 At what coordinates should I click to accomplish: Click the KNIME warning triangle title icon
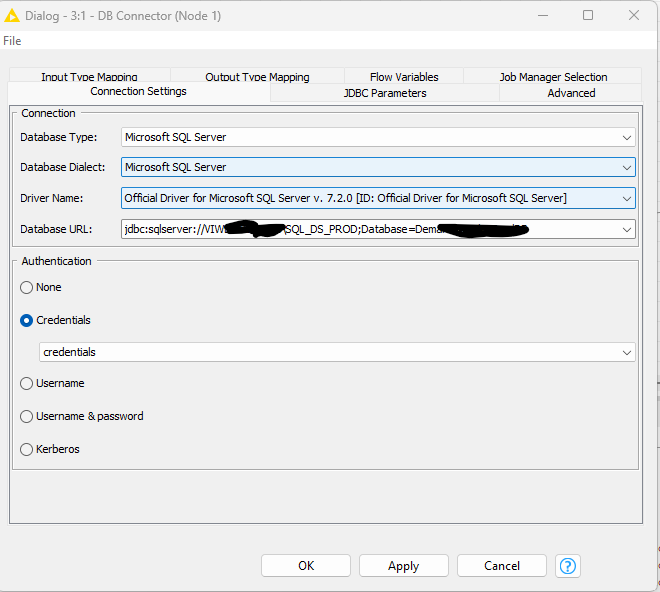[12, 16]
